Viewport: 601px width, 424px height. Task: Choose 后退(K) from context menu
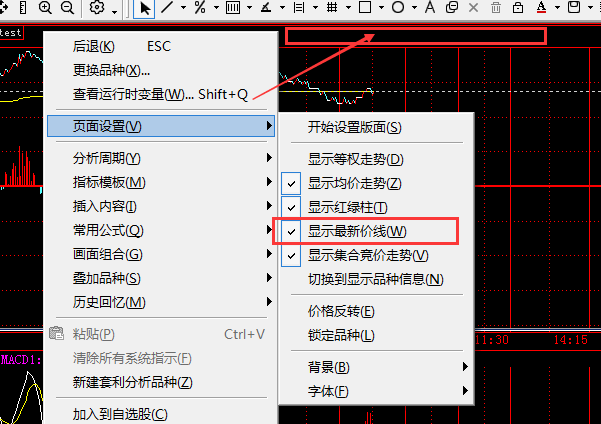pyautogui.click(x=161, y=46)
